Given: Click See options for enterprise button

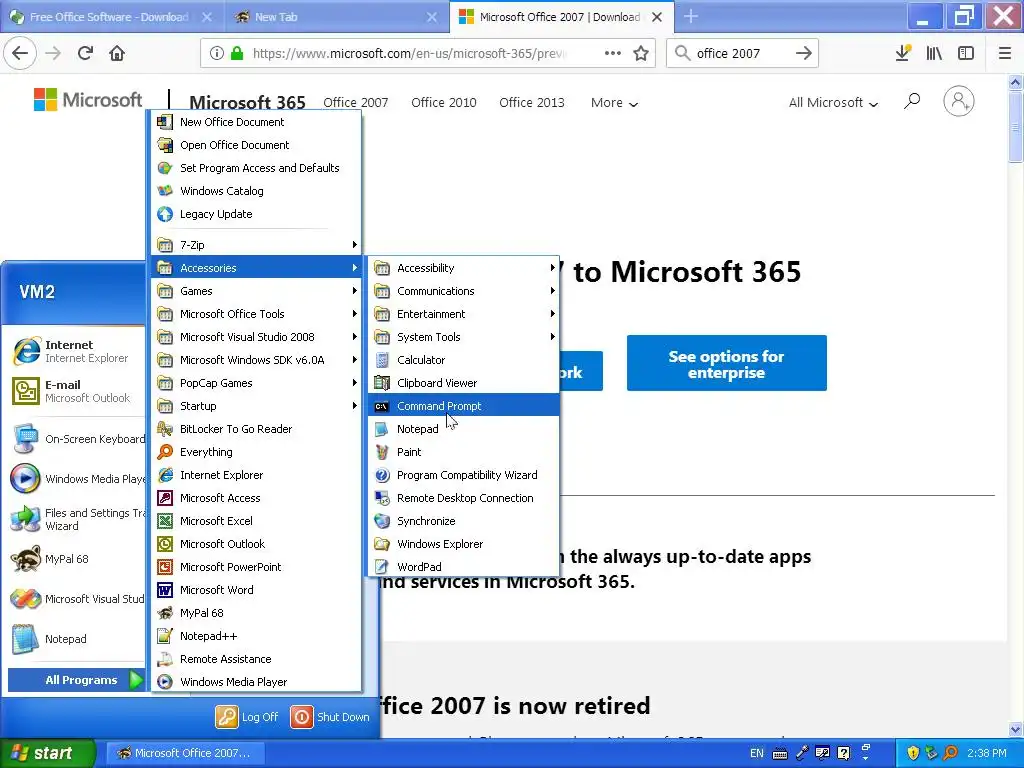Looking at the screenshot, I should (x=726, y=363).
